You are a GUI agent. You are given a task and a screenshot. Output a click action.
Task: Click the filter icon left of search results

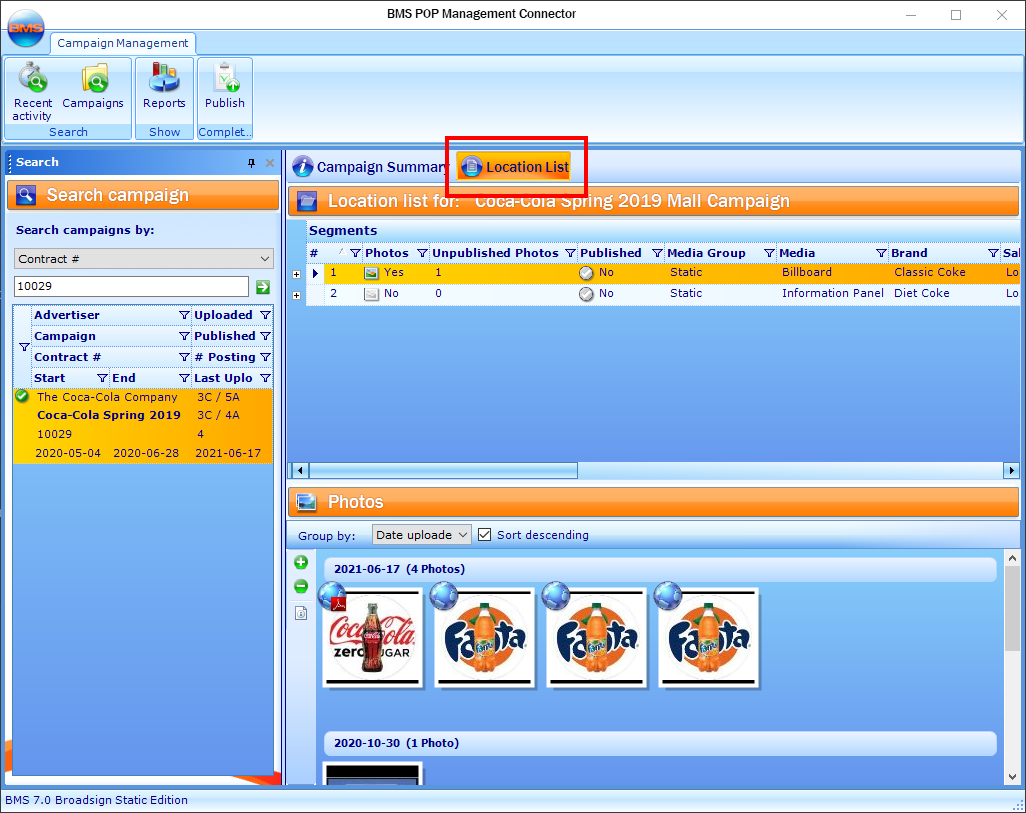tap(24, 347)
